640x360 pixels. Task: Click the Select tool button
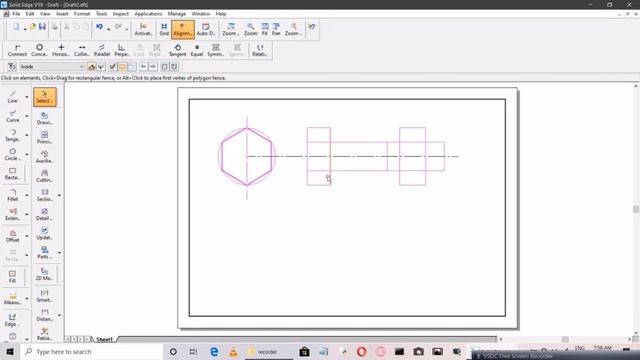pos(44,97)
